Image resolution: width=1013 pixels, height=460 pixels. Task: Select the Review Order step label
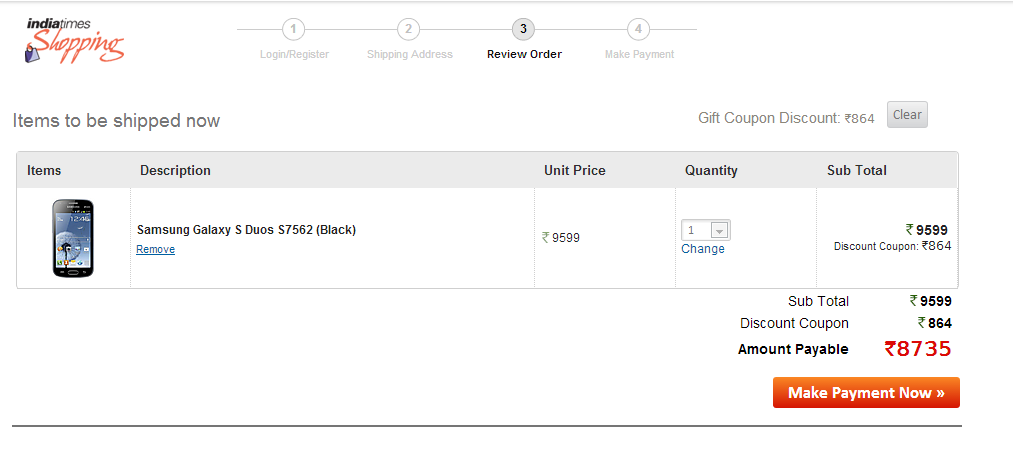(525, 54)
